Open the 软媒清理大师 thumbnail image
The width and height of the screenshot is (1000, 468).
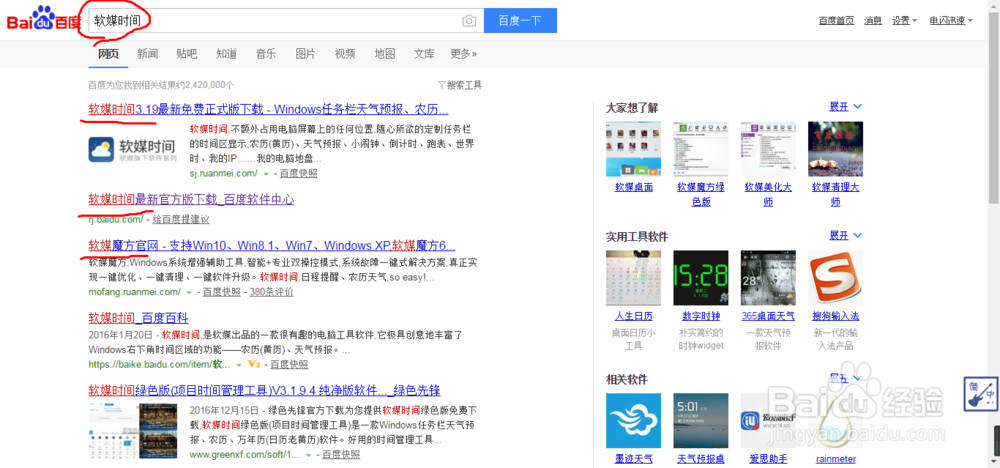pos(835,149)
